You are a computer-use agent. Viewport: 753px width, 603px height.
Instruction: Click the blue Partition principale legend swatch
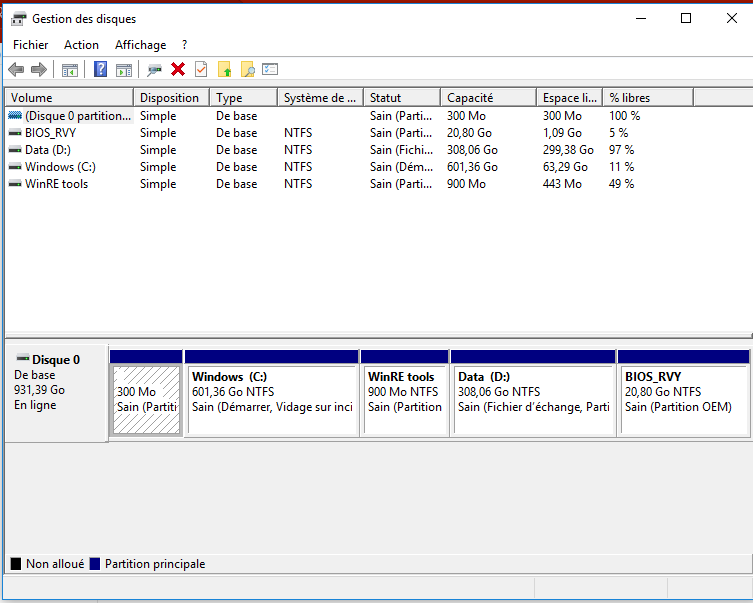coord(95,564)
